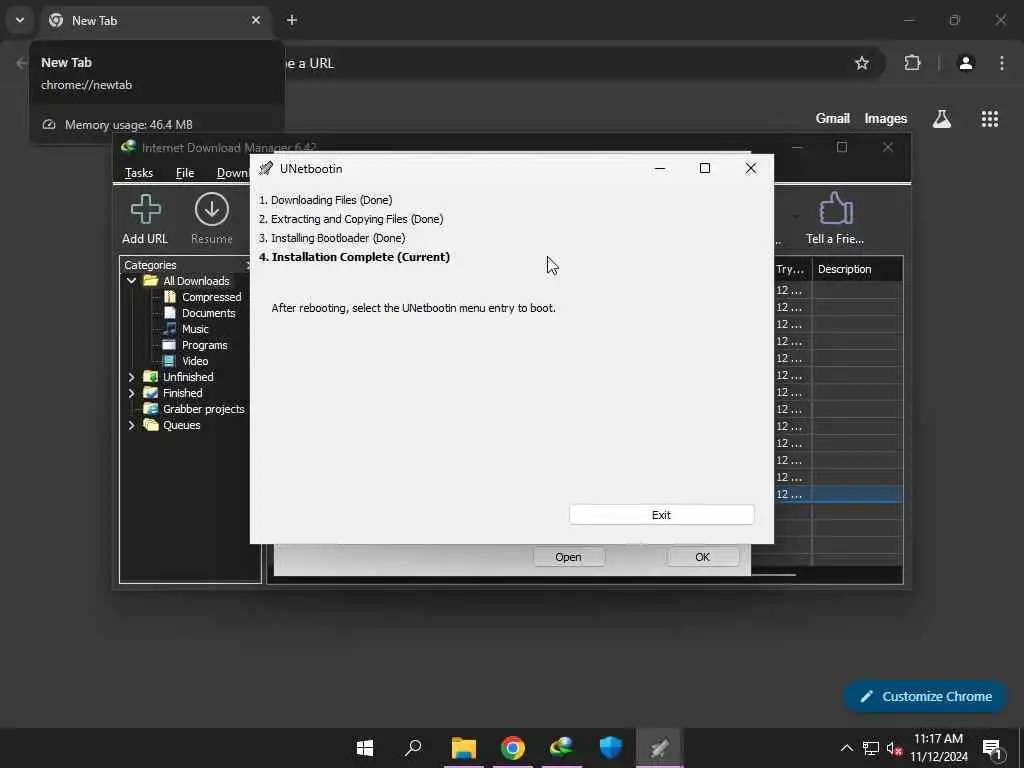The height and width of the screenshot is (768, 1024).
Task: Bookmark this page with the star icon
Action: [862, 63]
